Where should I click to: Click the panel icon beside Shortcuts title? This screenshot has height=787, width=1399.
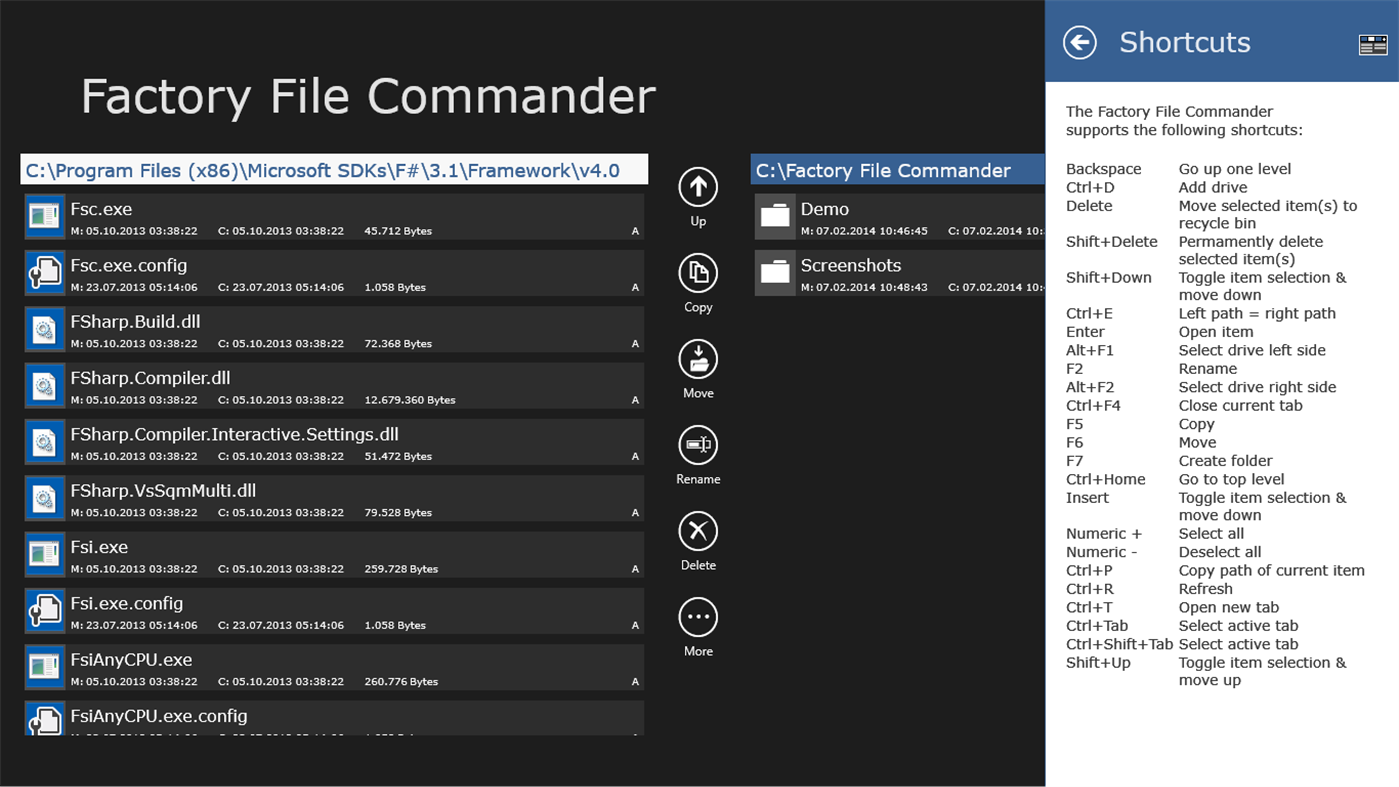(x=1373, y=44)
